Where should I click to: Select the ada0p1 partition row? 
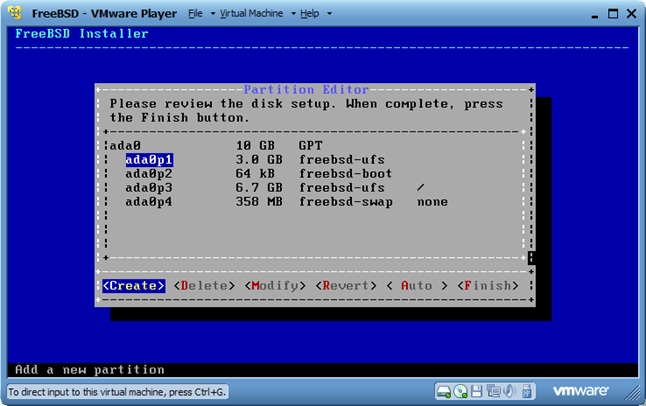[314, 160]
